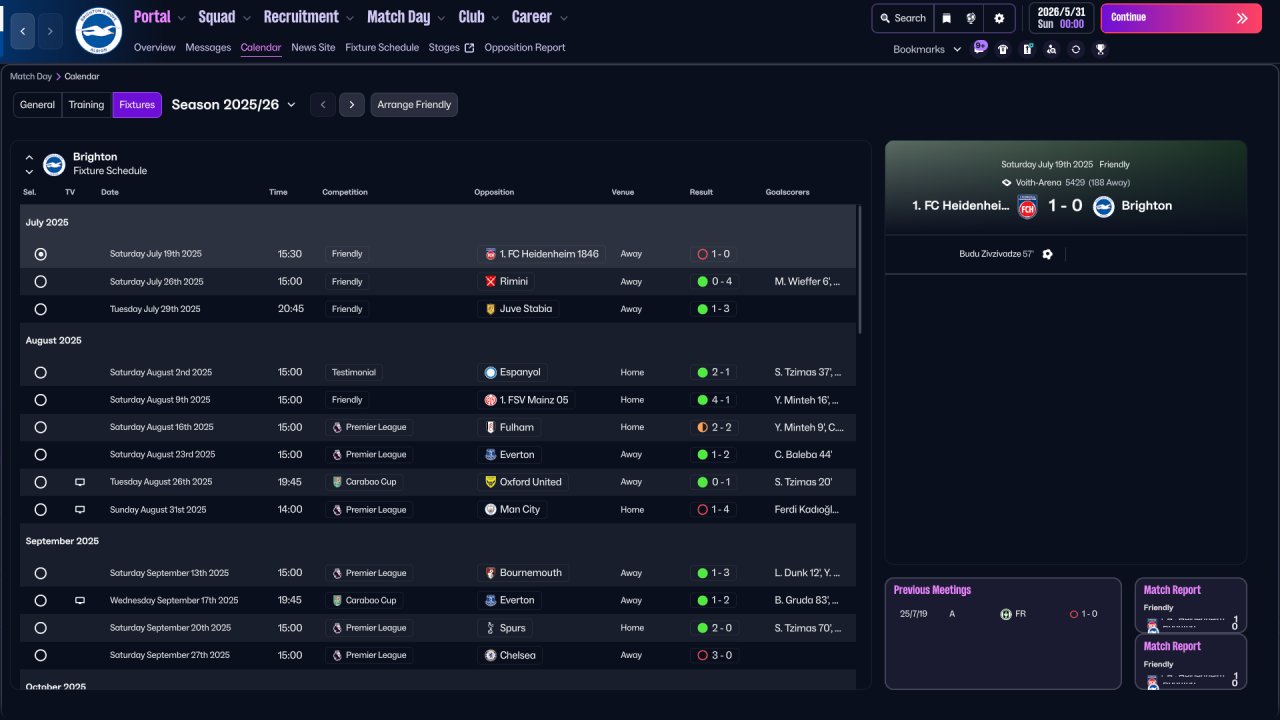The height and width of the screenshot is (720, 1280).
Task: Click the goal icon next to Budu Zivzivadze
Action: click(x=1047, y=254)
